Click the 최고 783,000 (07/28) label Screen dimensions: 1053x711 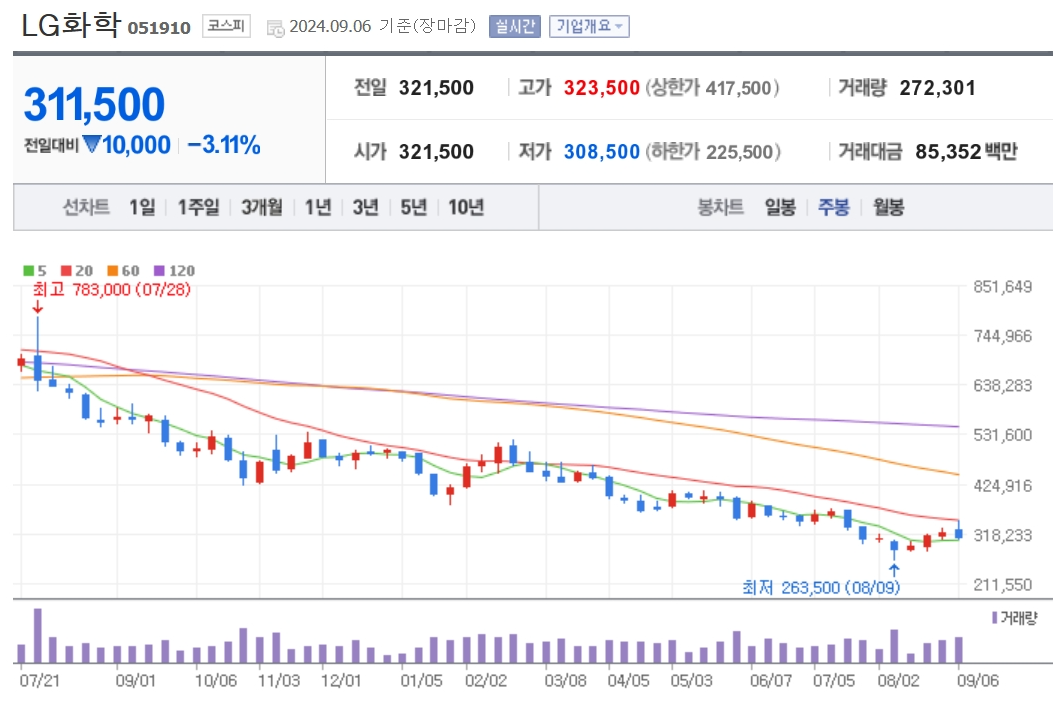111,290
